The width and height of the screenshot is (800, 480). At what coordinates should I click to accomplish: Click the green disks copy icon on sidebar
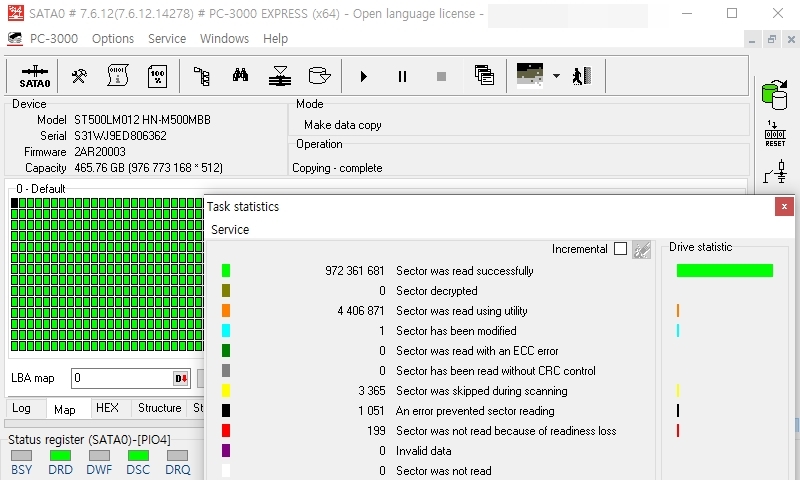click(x=774, y=95)
